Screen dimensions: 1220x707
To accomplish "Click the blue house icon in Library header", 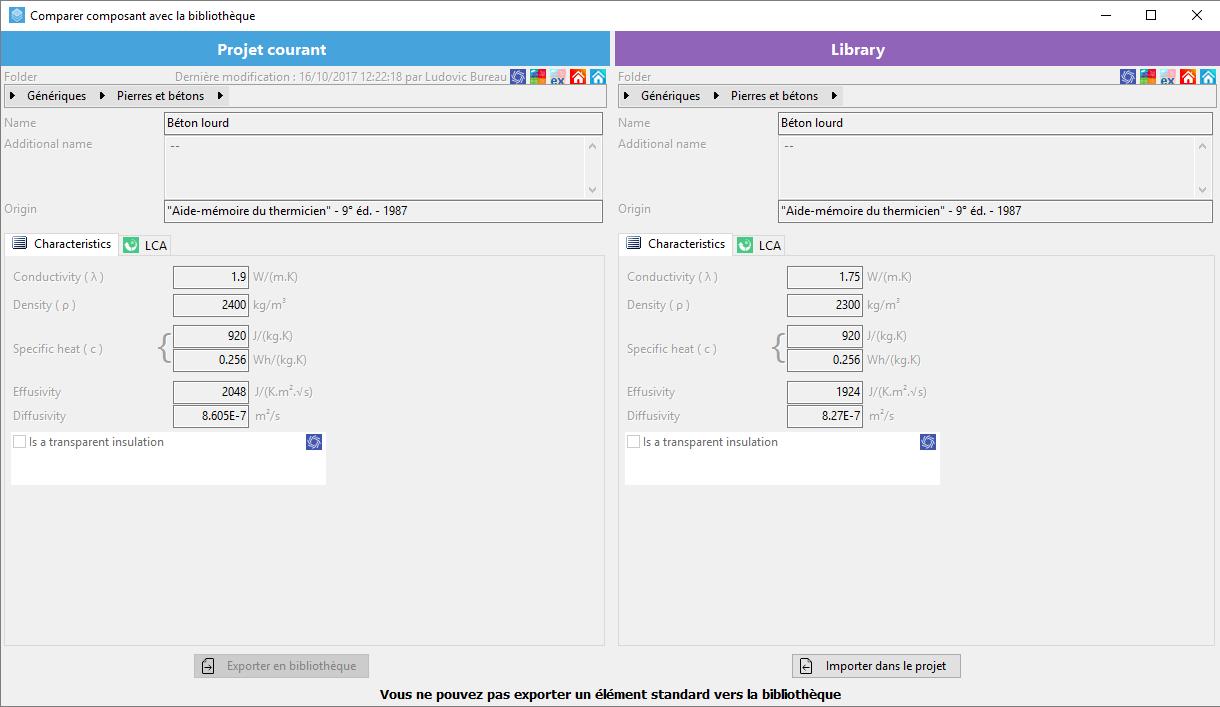I will coord(1208,76).
